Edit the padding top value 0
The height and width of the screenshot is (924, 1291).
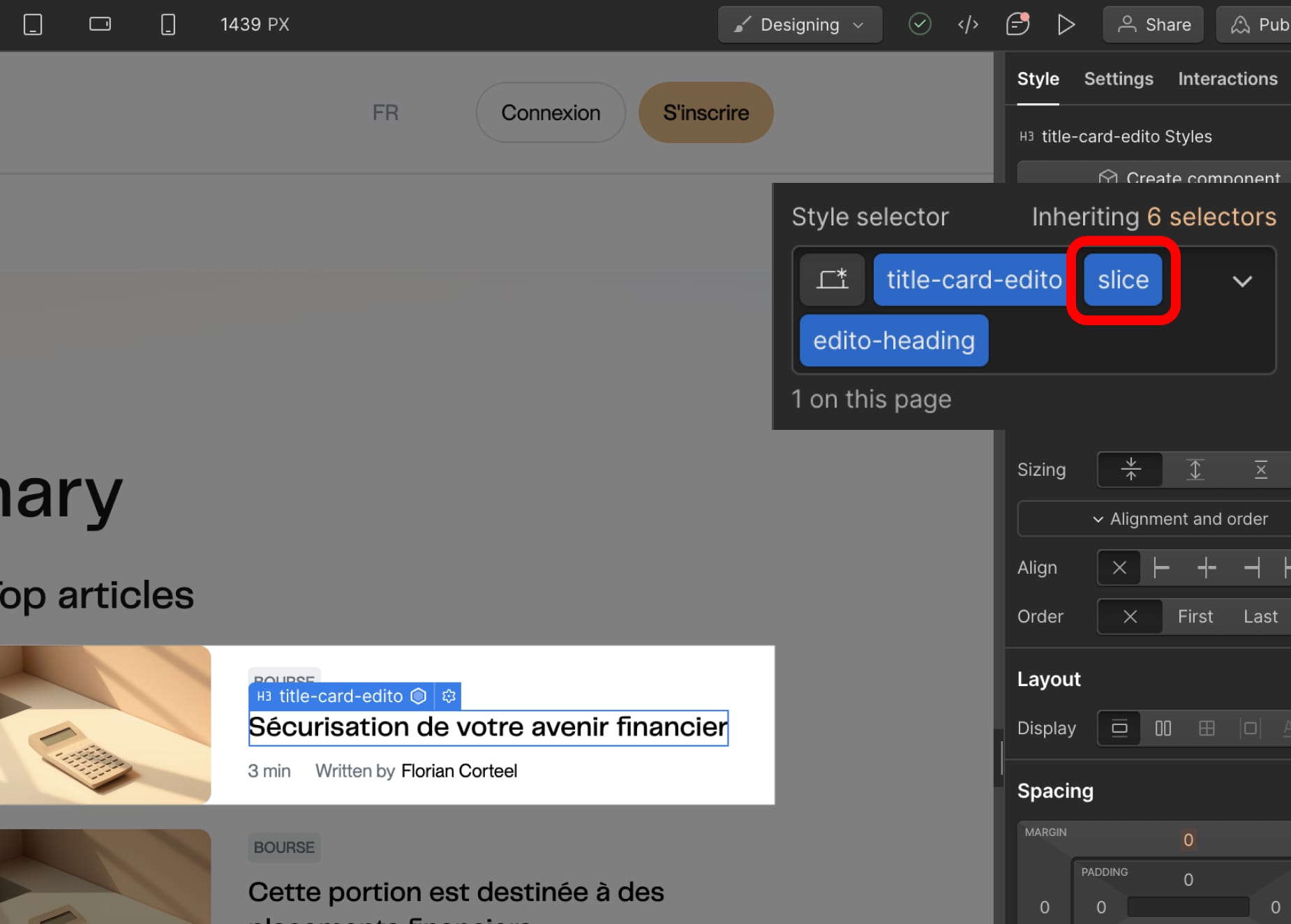tap(1188, 880)
